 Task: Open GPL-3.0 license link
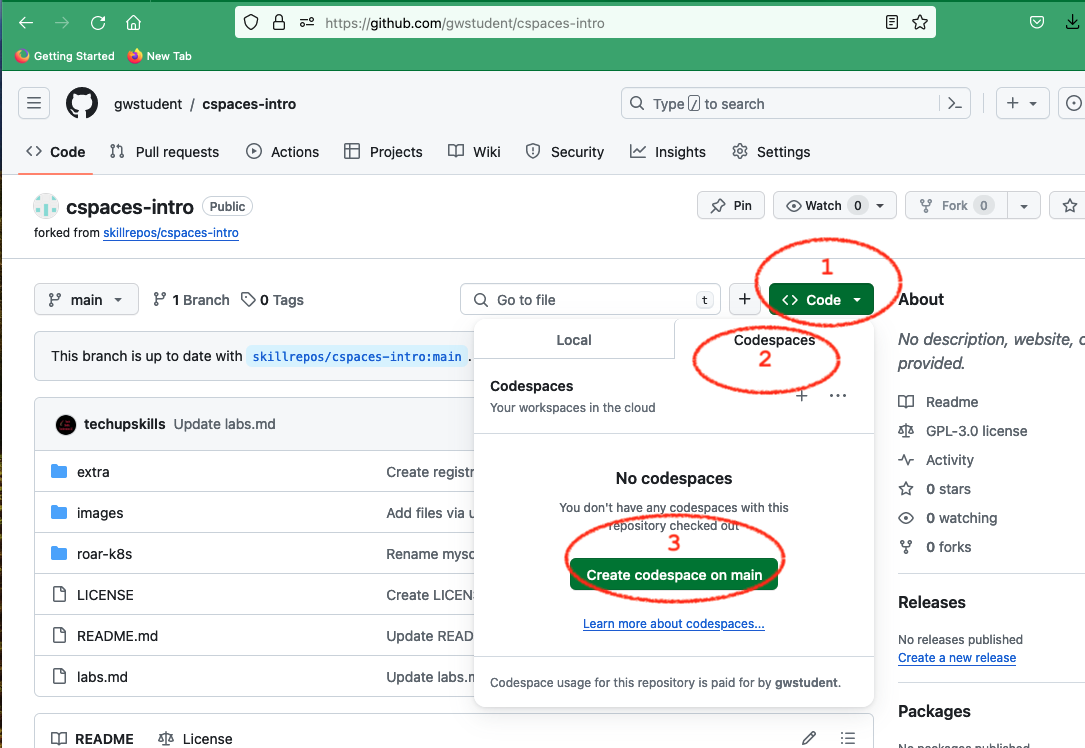tap(963, 431)
